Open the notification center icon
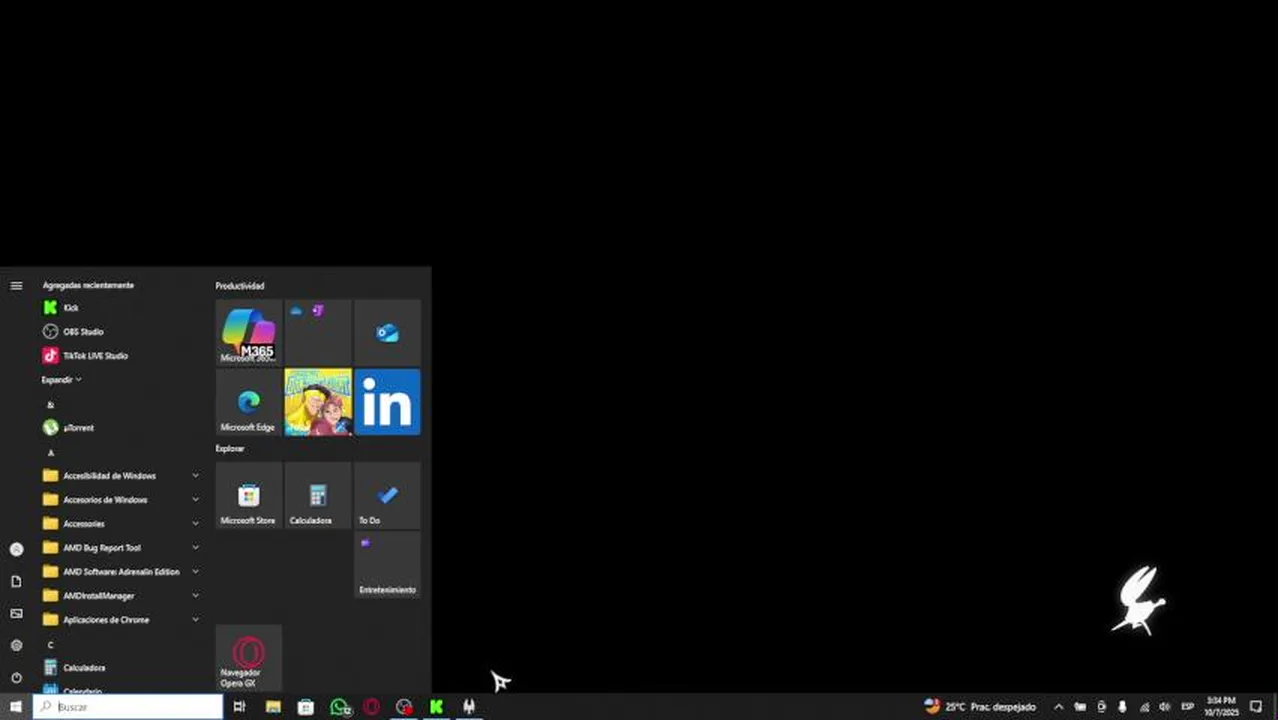This screenshot has width=1278, height=720. click(x=1257, y=707)
